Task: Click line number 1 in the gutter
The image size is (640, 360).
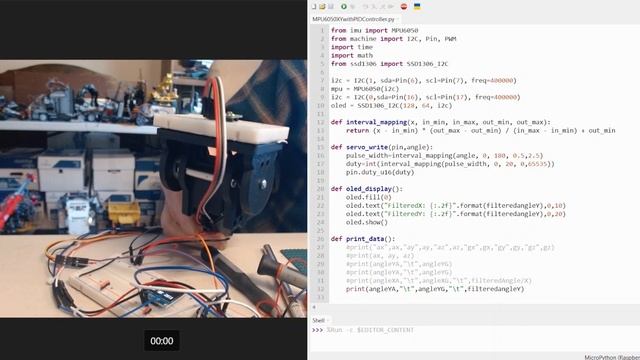Action: click(322, 31)
